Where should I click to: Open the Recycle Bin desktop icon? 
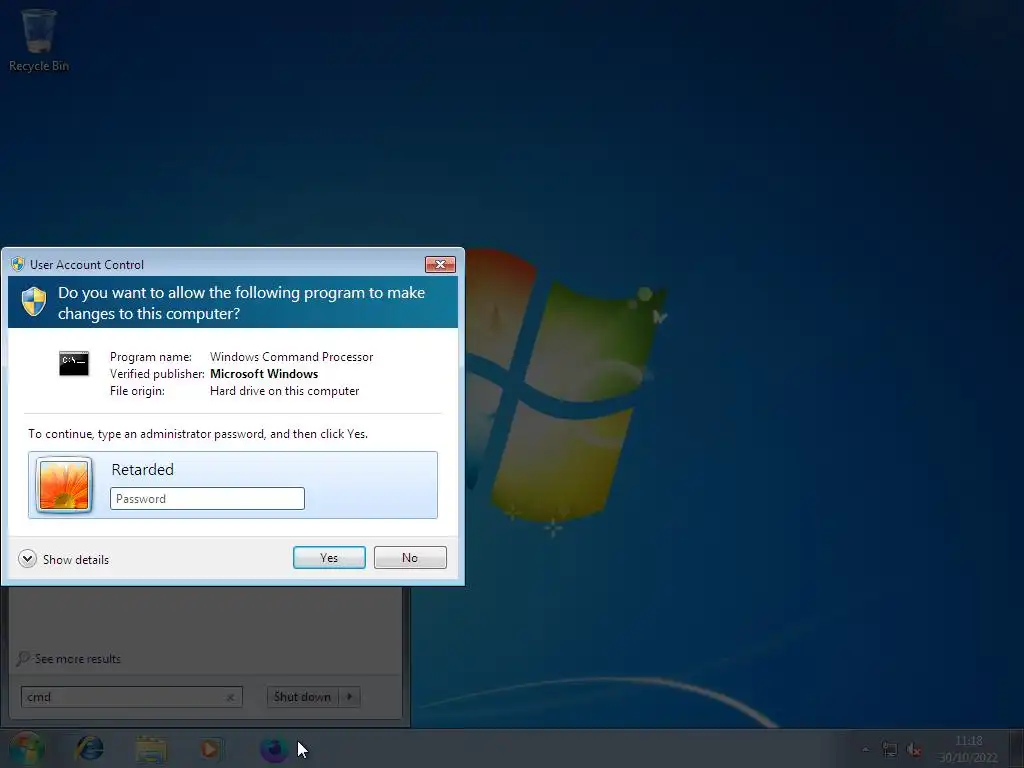point(39,40)
